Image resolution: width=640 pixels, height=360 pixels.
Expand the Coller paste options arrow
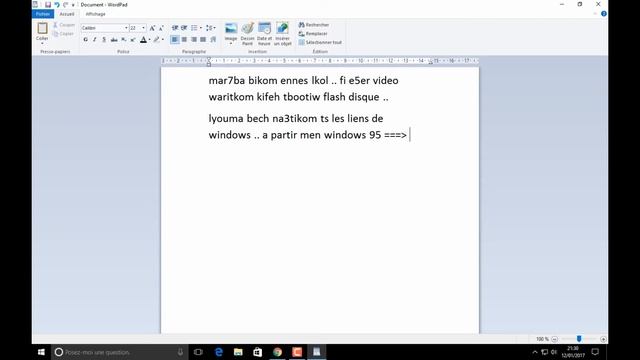coord(42,43)
